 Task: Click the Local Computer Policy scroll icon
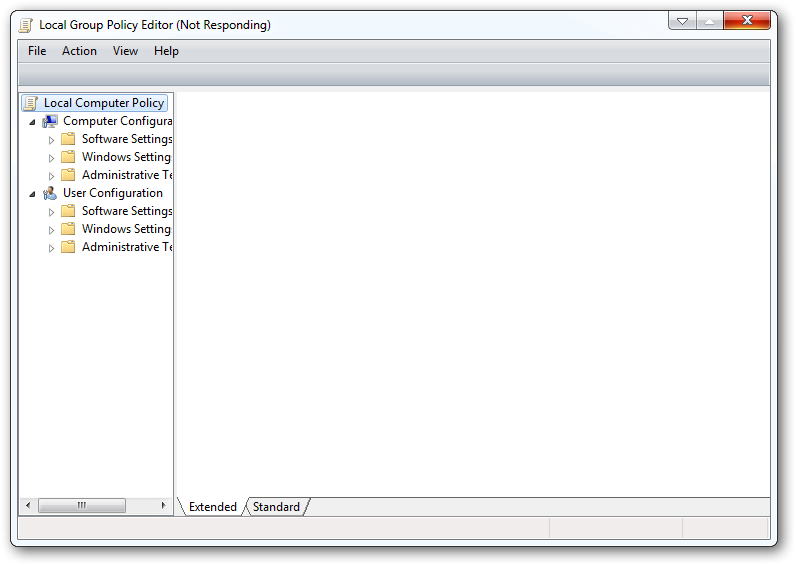[x=31, y=103]
